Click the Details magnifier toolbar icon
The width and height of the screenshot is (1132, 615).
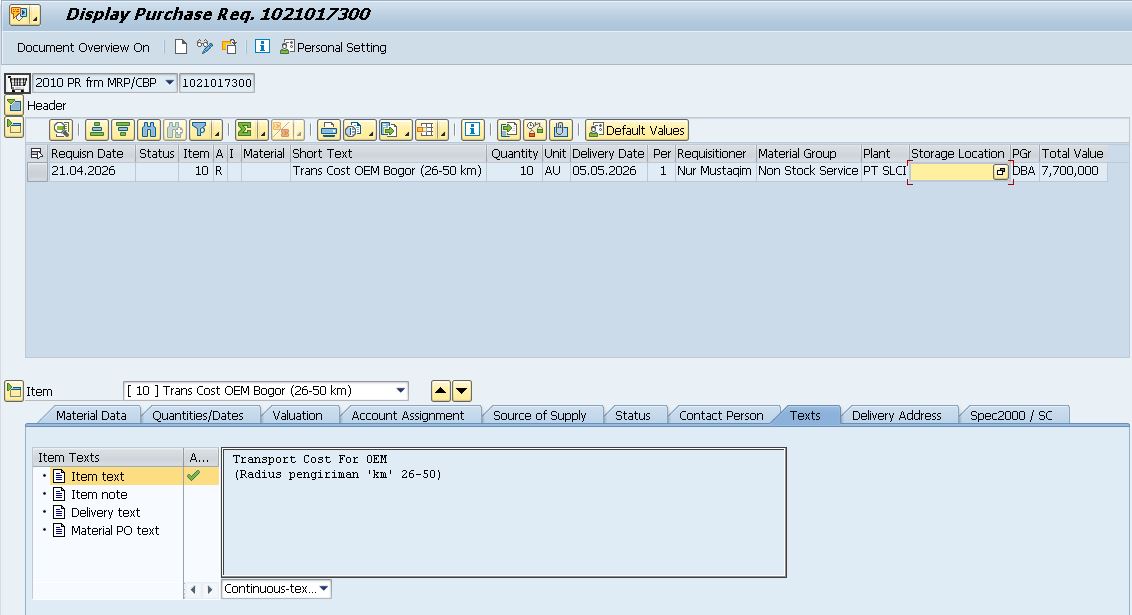61,130
